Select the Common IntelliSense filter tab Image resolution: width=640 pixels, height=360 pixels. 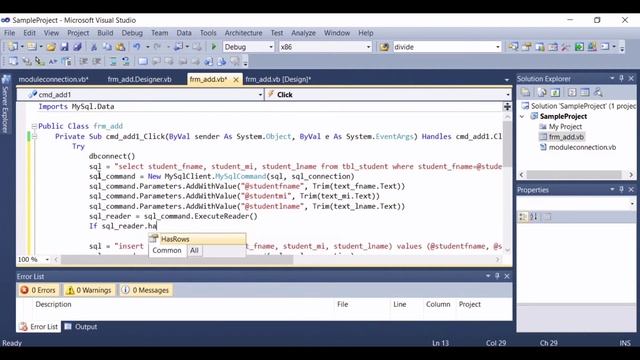point(167,251)
